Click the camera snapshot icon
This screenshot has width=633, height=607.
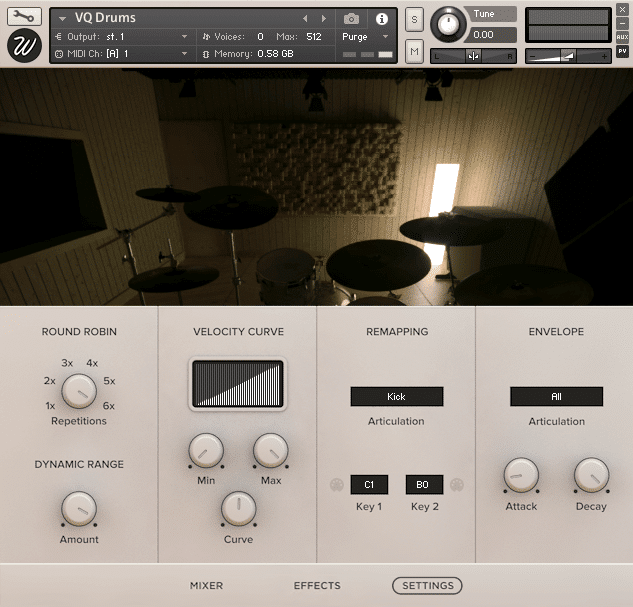point(351,19)
